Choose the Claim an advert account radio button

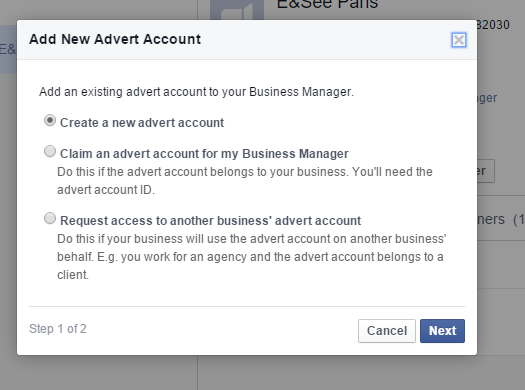point(50,151)
